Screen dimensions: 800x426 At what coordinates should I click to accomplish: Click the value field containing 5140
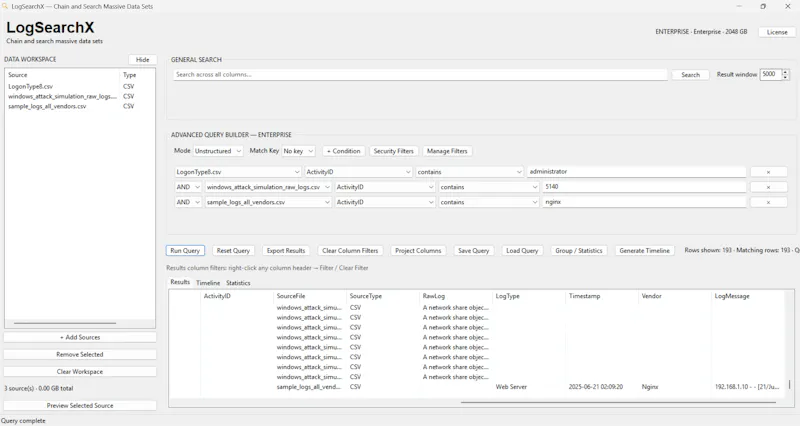tap(644, 187)
